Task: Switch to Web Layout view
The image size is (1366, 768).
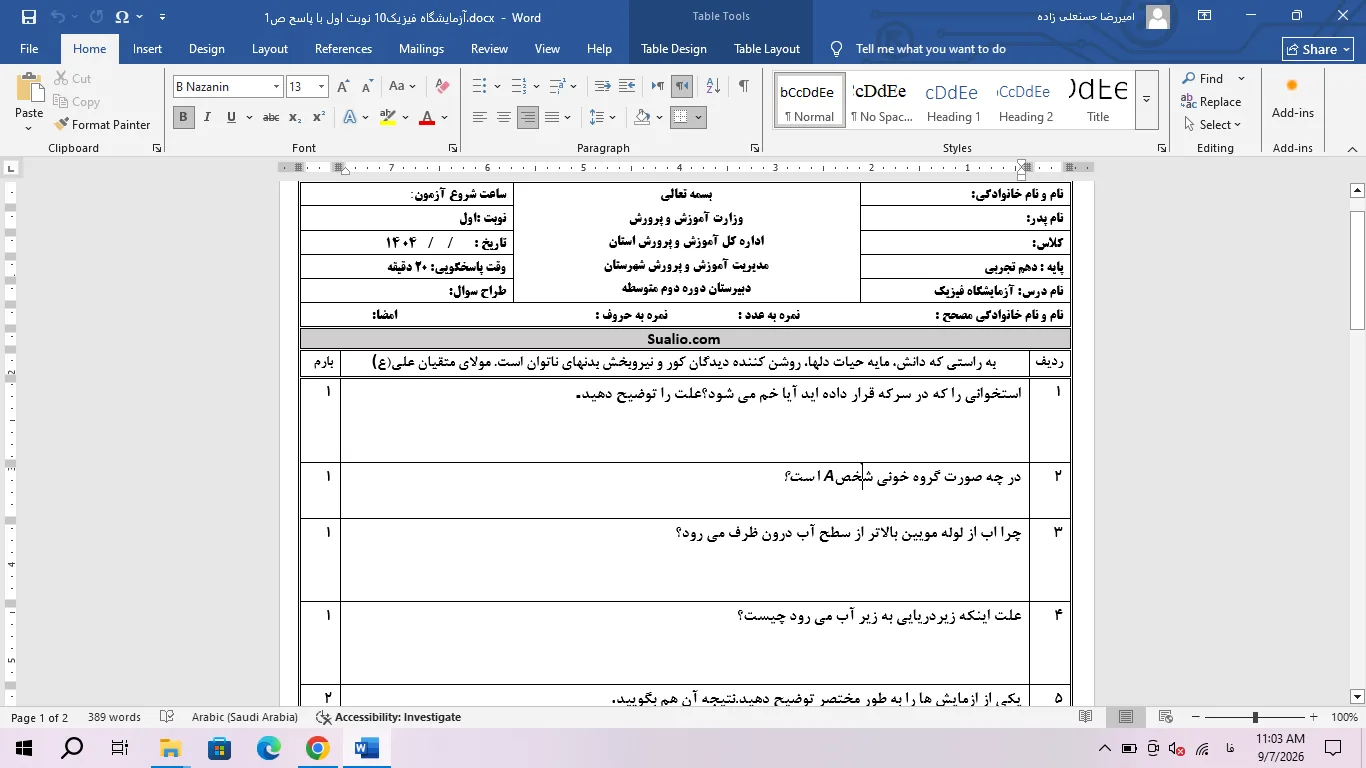Action: [x=1165, y=717]
